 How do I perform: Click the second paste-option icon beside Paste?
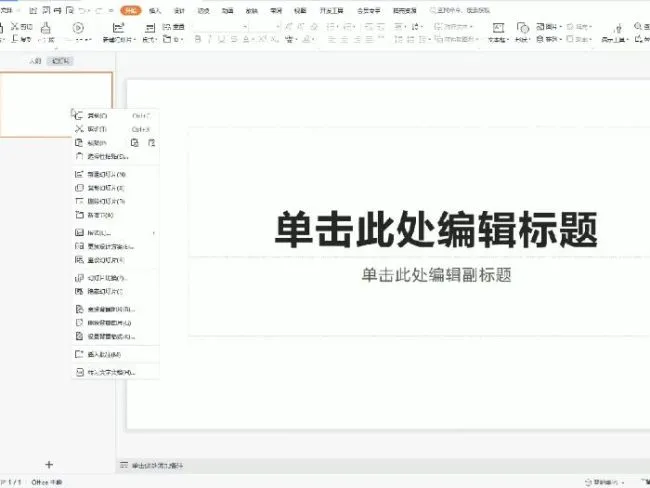tap(151, 143)
